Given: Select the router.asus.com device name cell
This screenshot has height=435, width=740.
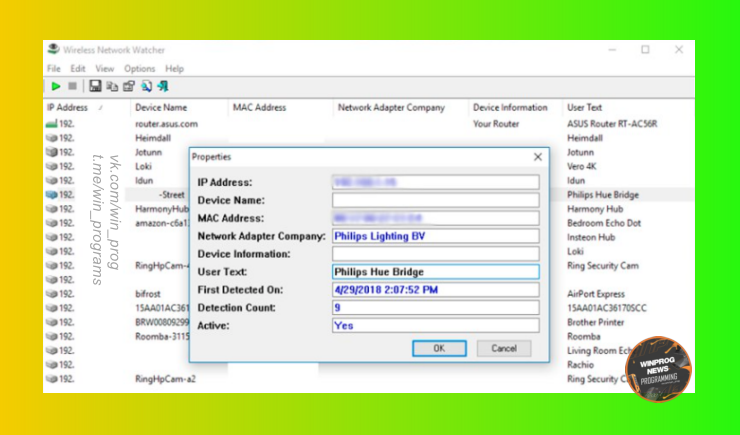Looking at the screenshot, I should (x=166, y=124).
